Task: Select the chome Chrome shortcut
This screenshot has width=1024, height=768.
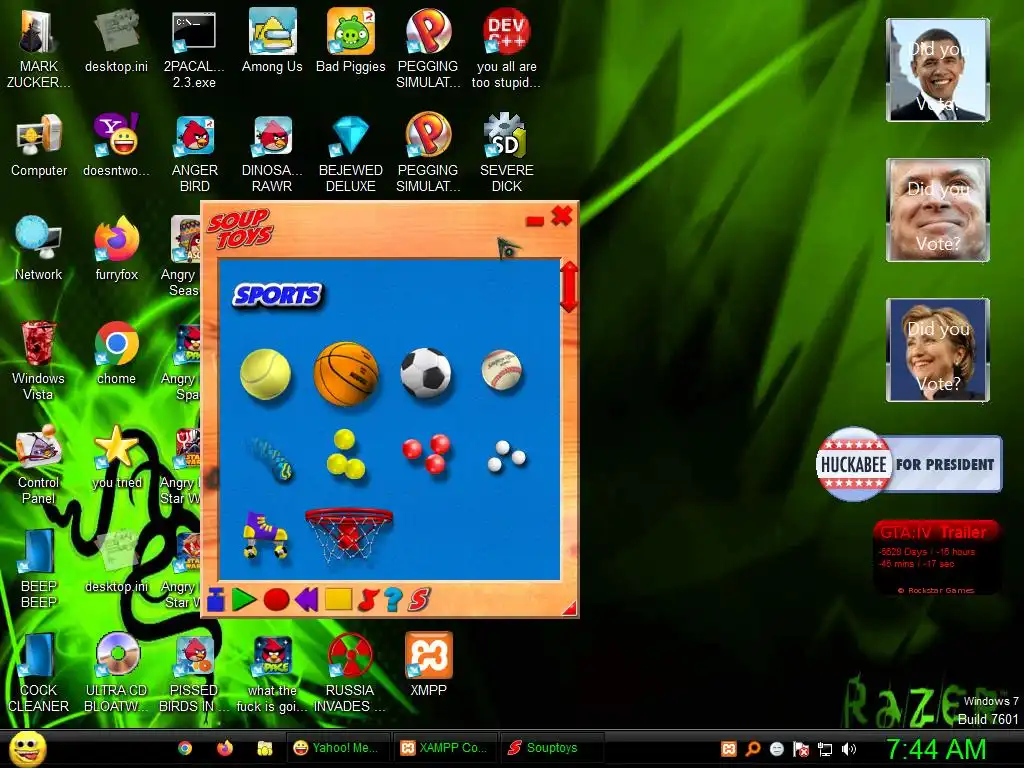Action: (x=116, y=353)
